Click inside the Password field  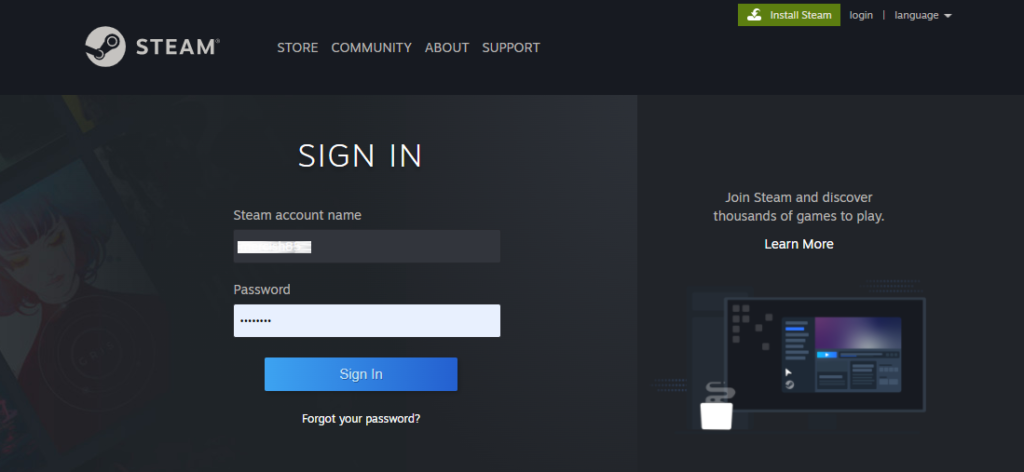(366, 321)
